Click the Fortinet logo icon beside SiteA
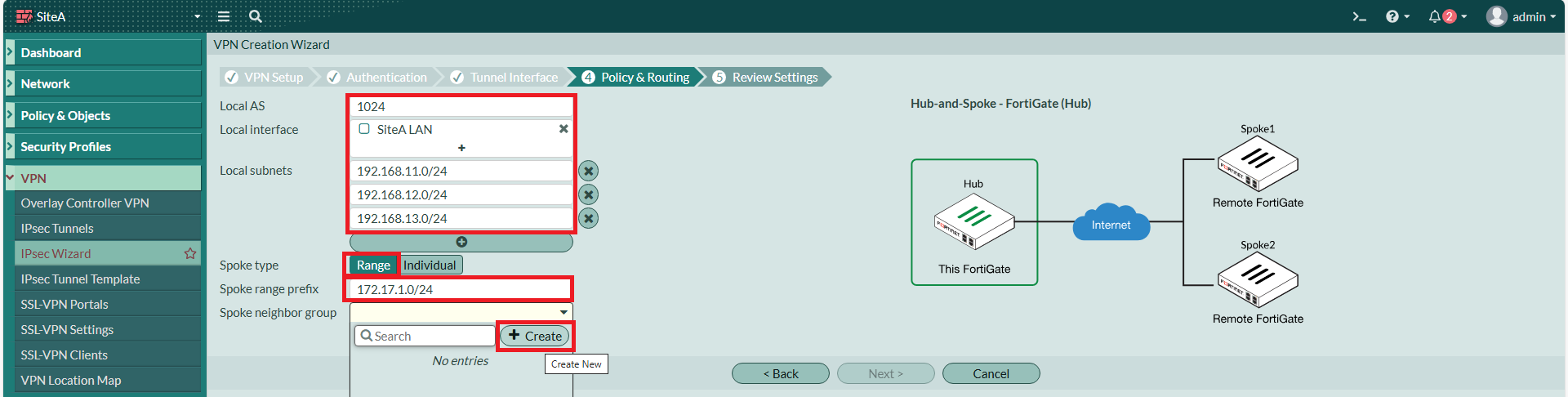1568x397 pixels. [x=24, y=16]
